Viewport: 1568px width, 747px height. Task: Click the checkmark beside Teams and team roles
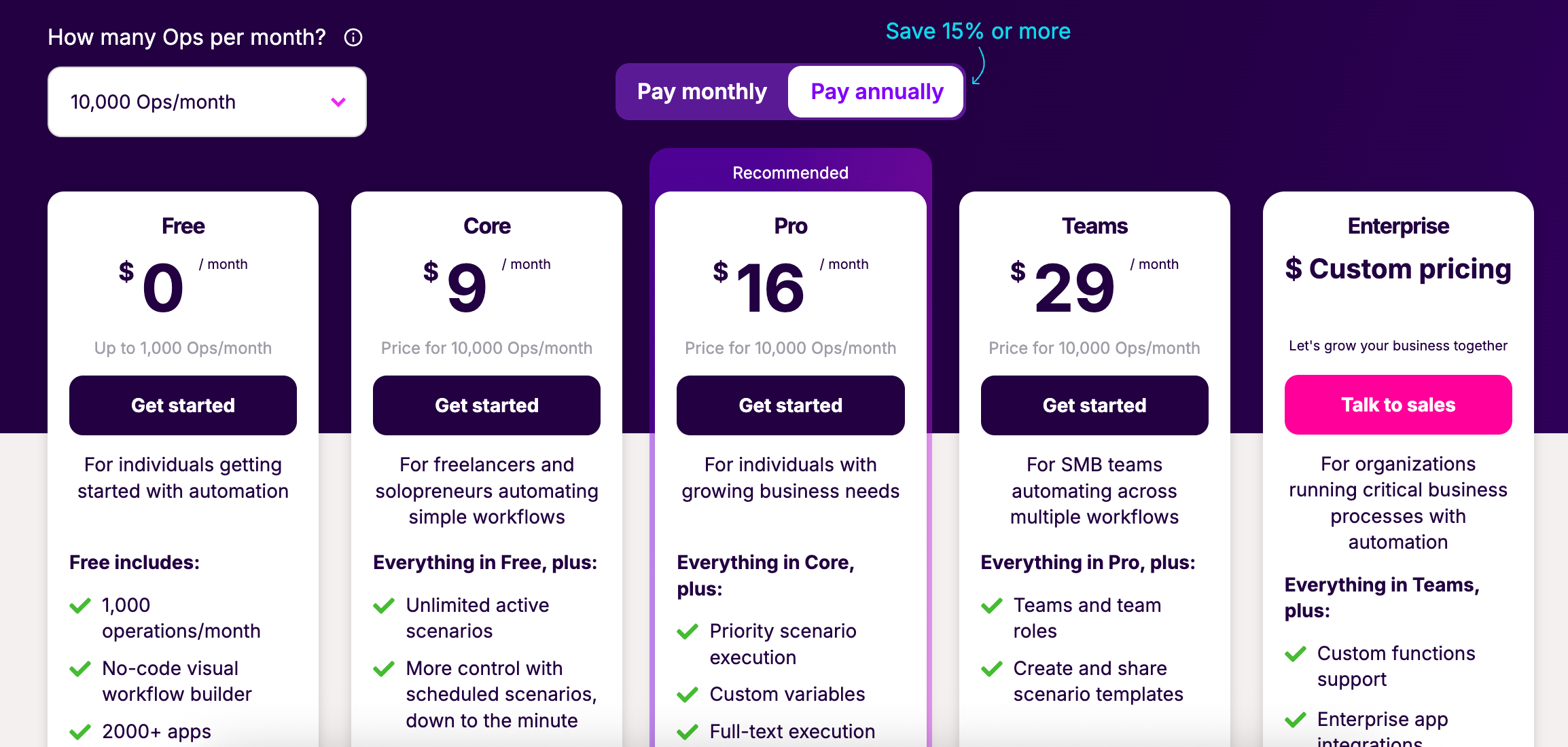(992, 606)
